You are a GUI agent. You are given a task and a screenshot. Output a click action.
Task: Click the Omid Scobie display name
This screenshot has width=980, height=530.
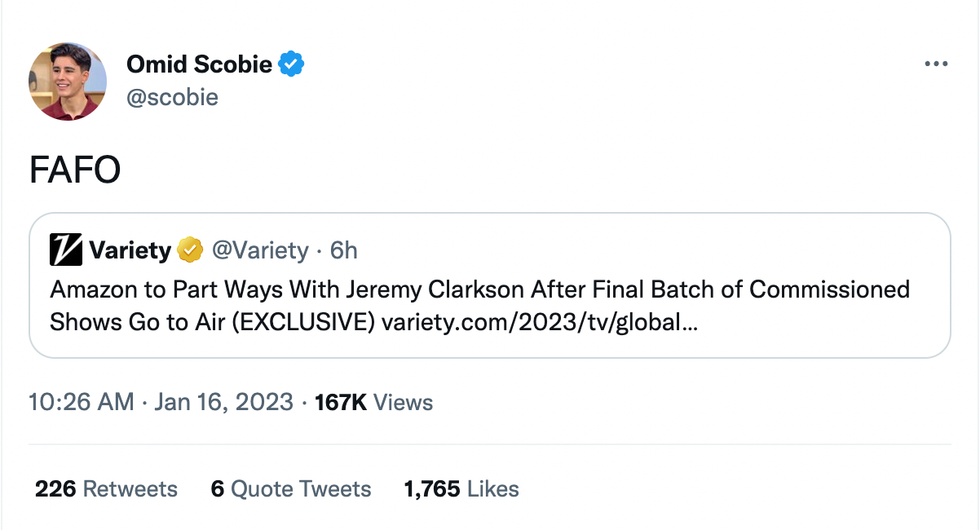199,65
